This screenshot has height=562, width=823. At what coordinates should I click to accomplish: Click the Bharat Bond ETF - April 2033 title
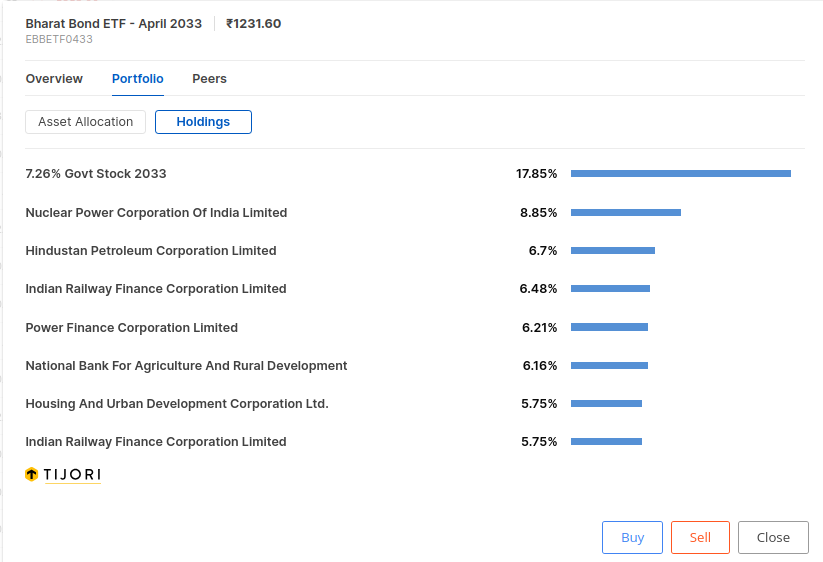113,24
